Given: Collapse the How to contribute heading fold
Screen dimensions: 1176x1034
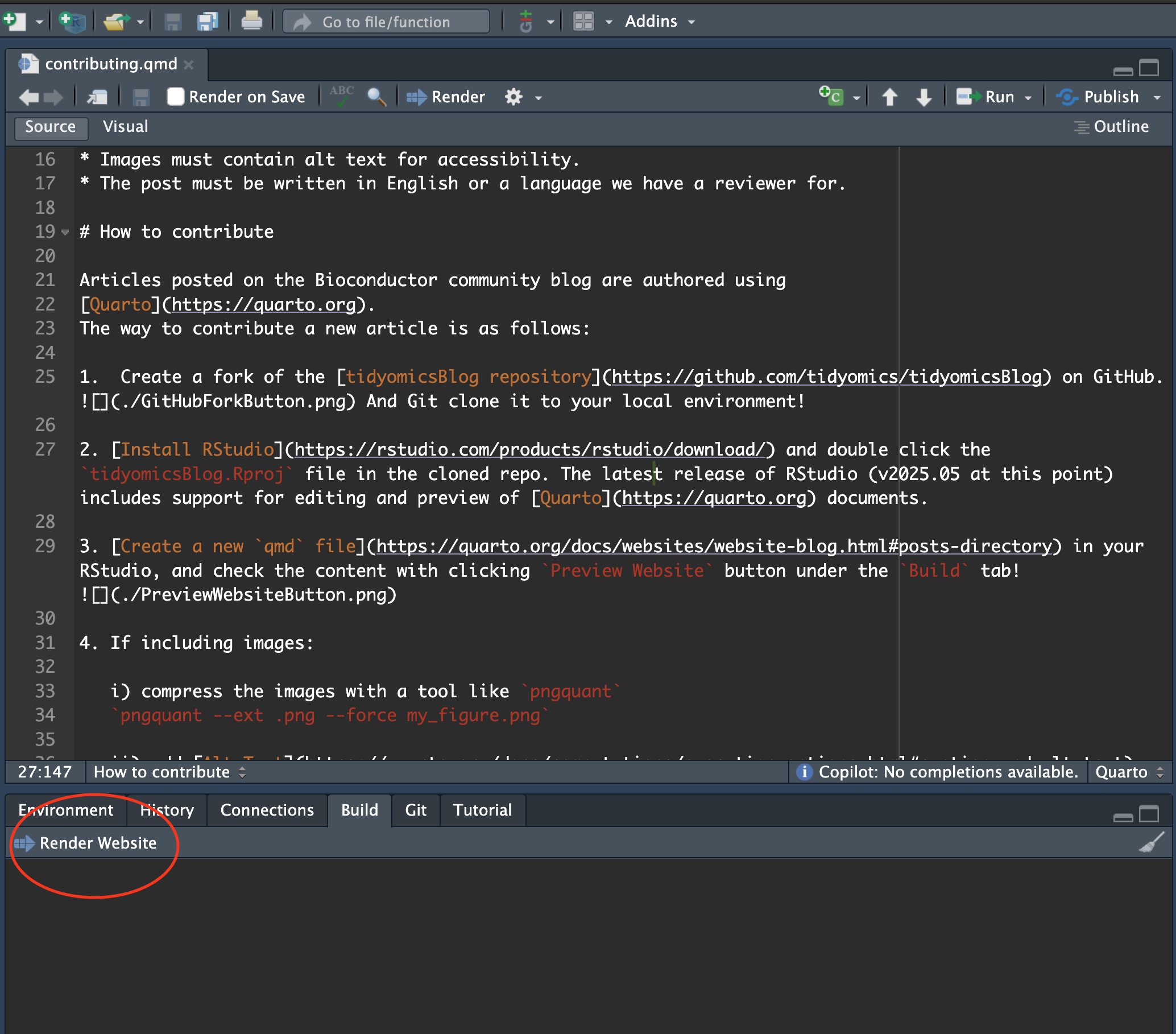Looking at the screenshot, I should [65, 232].
